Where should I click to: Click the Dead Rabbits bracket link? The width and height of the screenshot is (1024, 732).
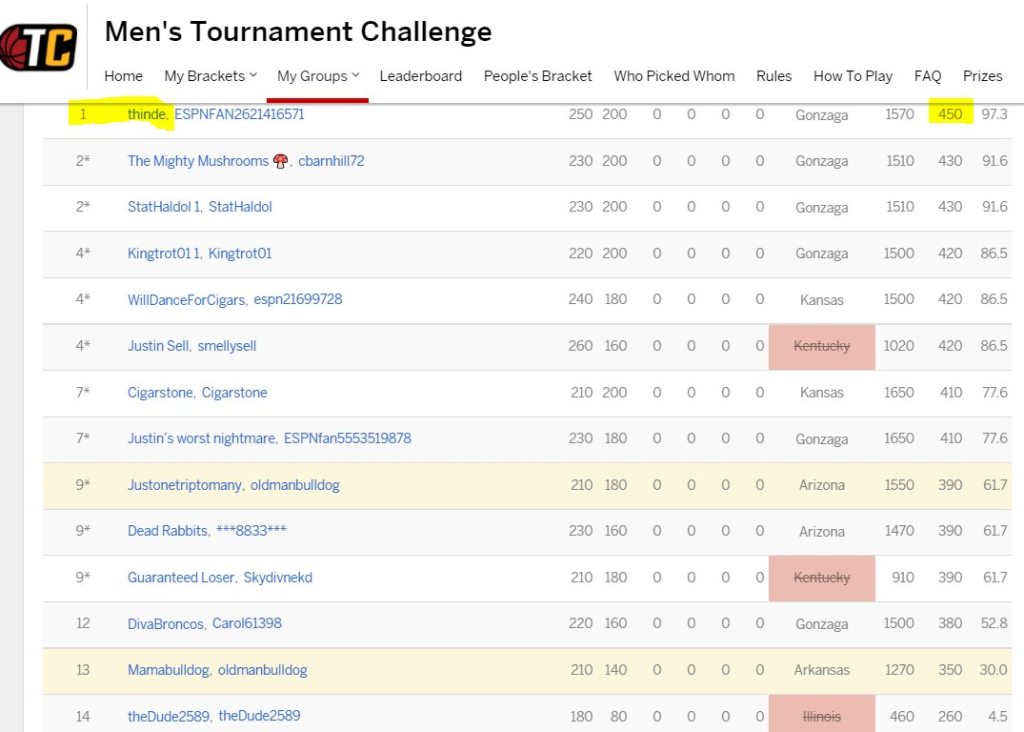click(x=167, y=531)
